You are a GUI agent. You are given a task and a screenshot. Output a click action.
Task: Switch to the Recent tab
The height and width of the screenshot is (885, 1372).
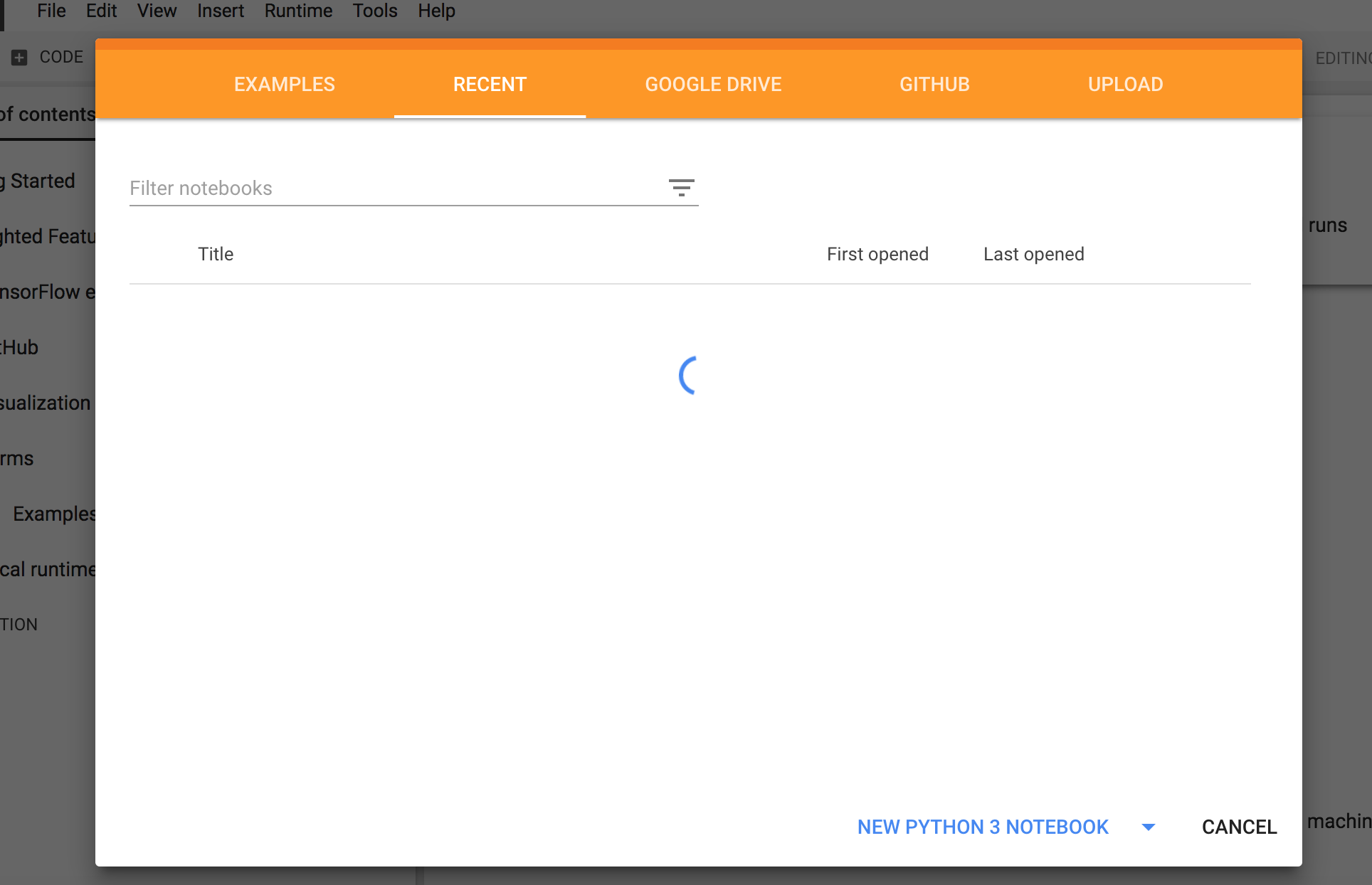[x=490, y=84]
